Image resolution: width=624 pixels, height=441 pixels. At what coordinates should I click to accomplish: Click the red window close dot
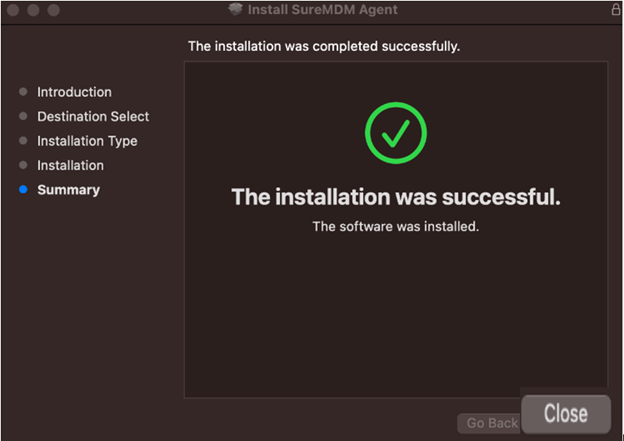(x=13, y=10)
